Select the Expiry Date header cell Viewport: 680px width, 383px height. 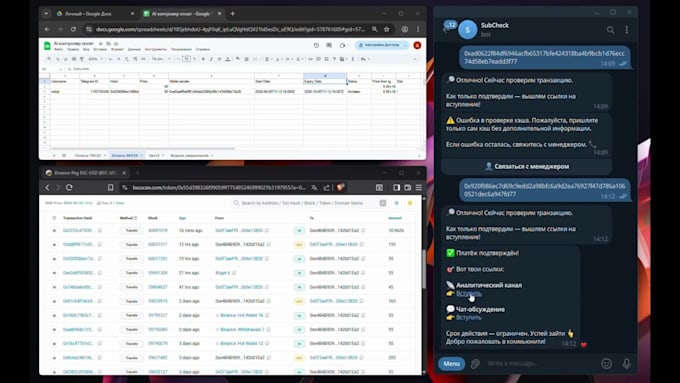(x=325, y=81)
